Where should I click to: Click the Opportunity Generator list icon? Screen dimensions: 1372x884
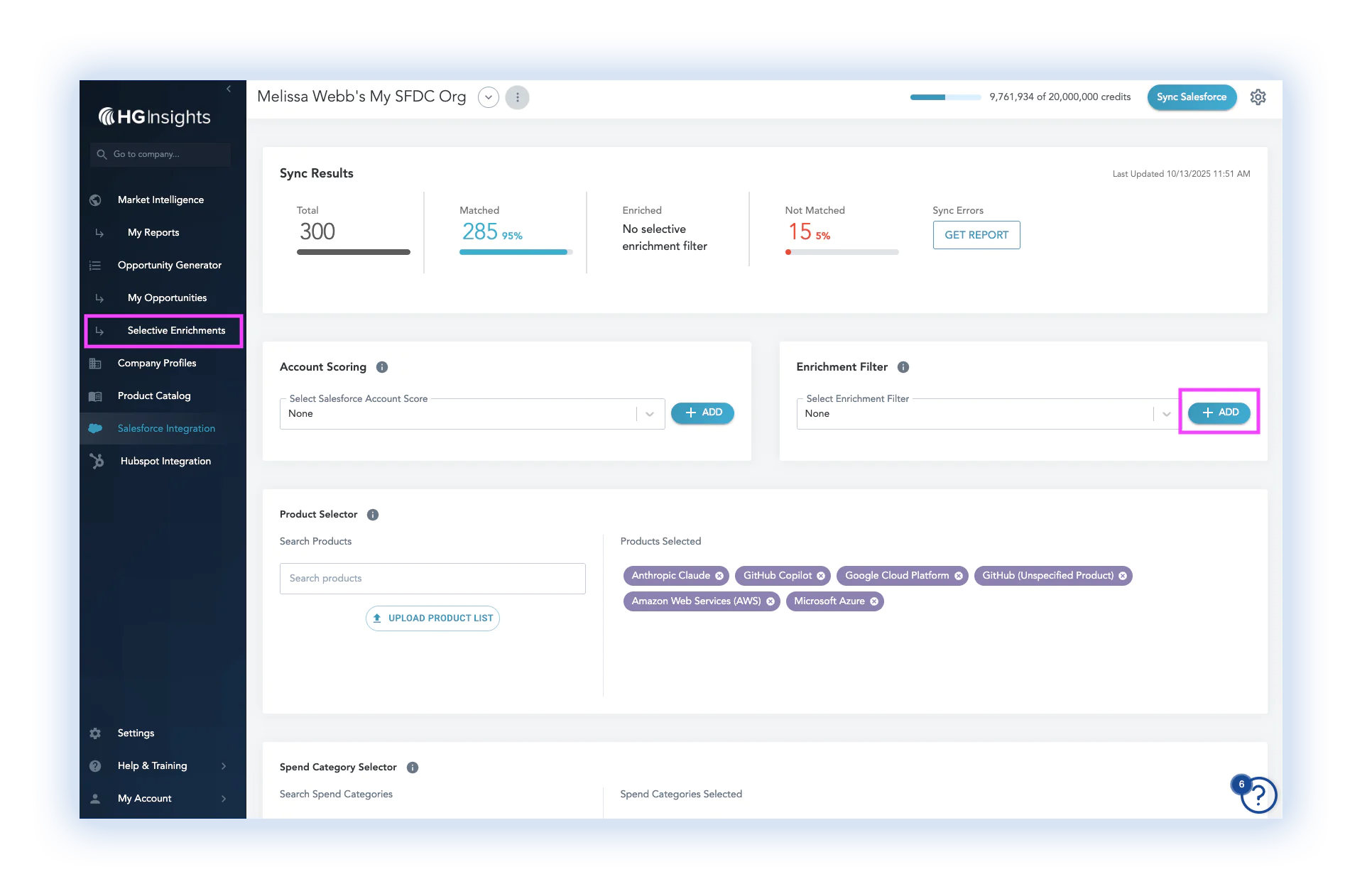(95, 266)
